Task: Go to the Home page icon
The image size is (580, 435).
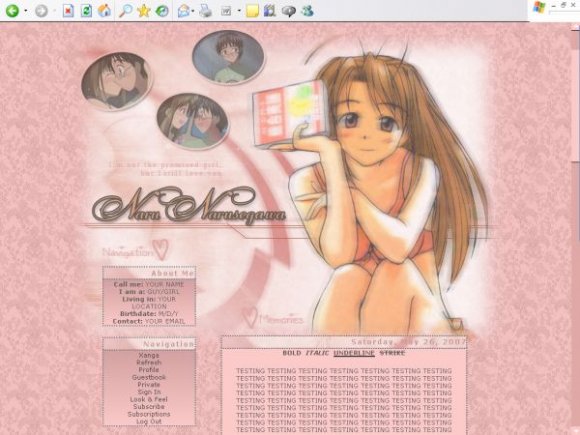Action: pos(104,11)
